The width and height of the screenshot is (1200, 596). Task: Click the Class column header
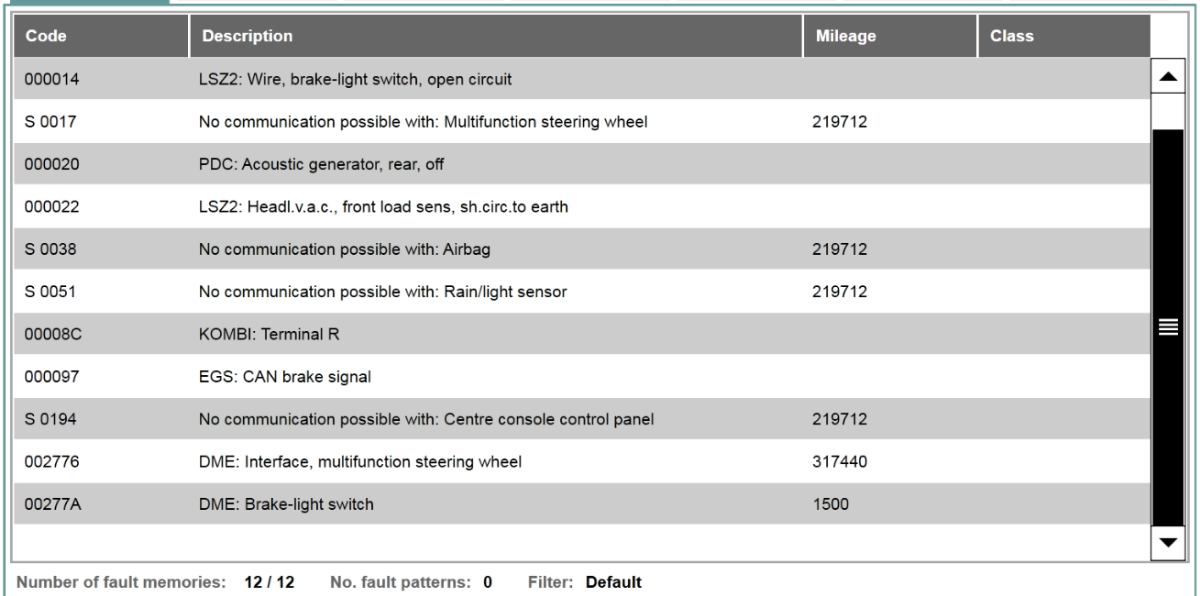tap(1064, 36)
